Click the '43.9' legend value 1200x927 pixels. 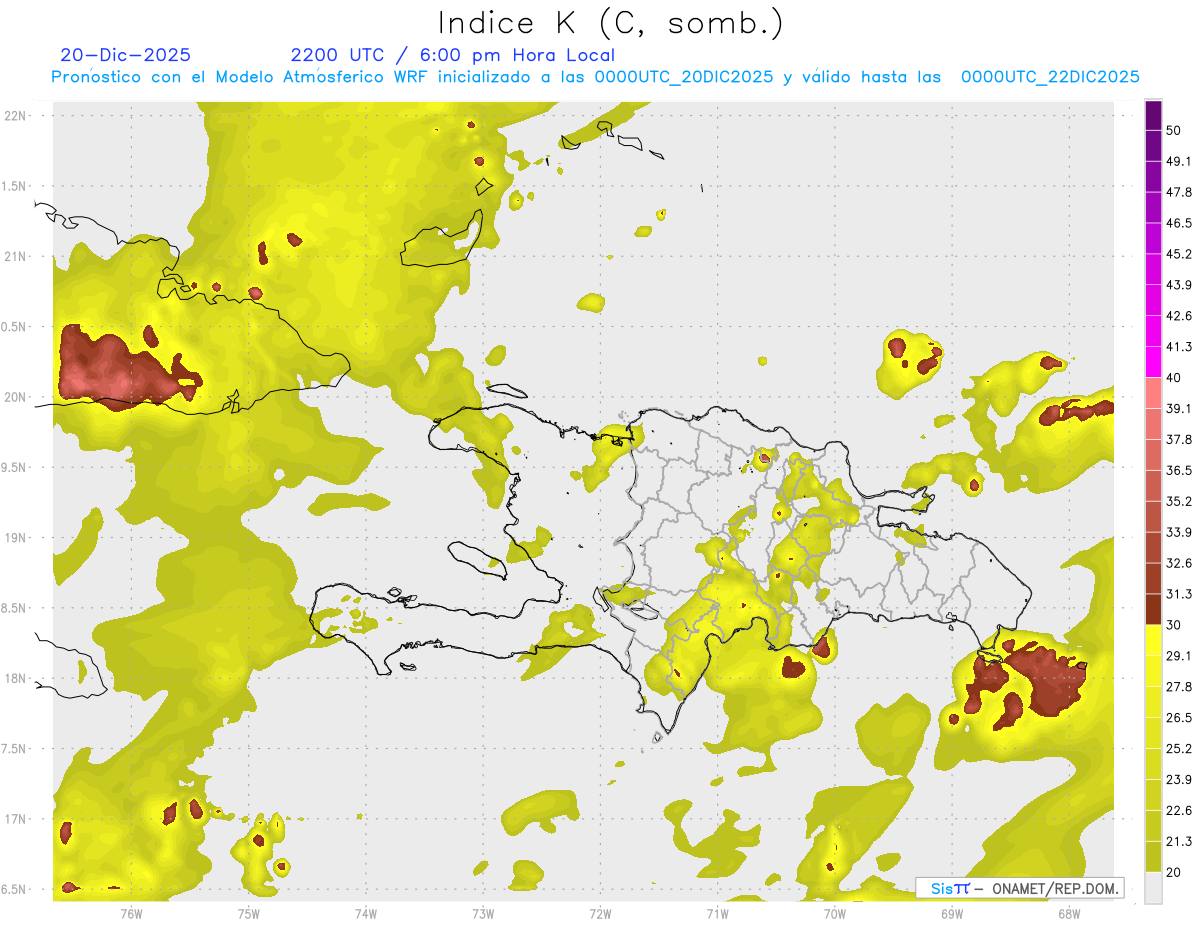click(1179, 285)
